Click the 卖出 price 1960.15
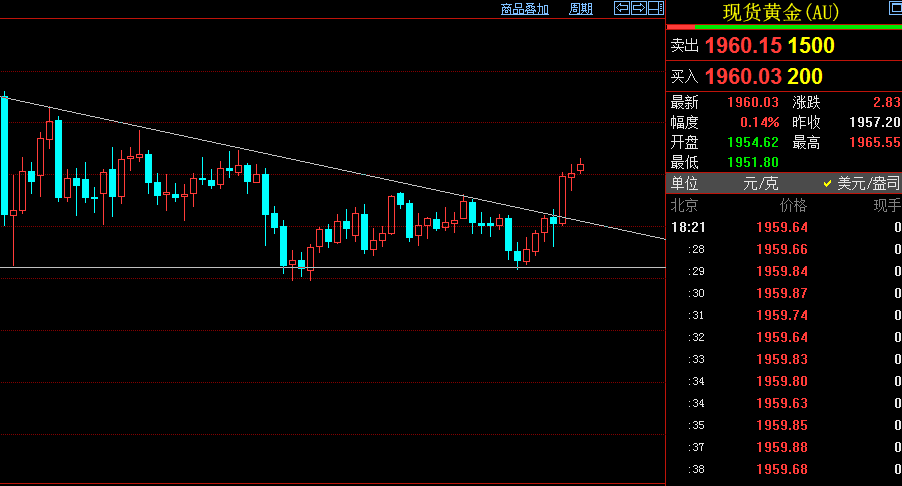Image resolution: width=902 pixels, height=486 pixels. (743, 45)
